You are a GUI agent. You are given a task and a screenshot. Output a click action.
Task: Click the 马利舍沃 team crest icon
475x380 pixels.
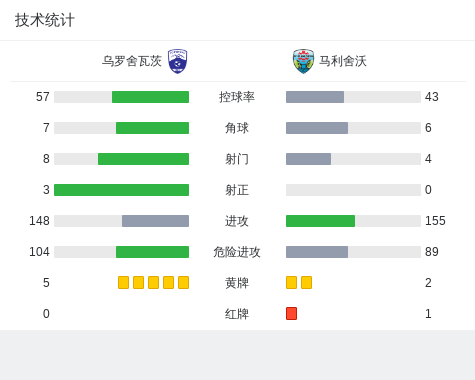303,61
